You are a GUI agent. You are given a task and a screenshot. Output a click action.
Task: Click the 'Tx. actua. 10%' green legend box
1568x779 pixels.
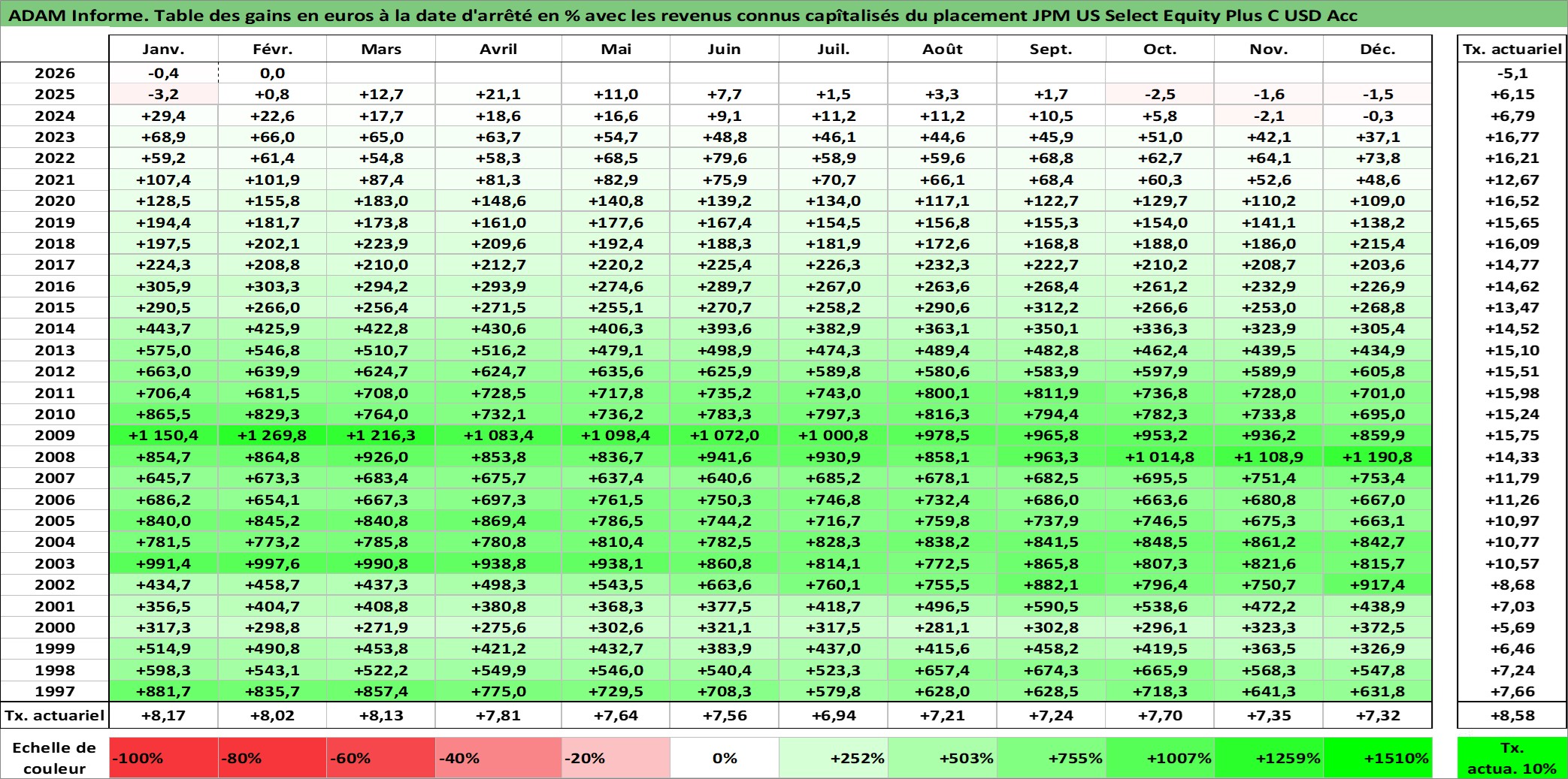pyautogui.click(x=1512, y=758)
